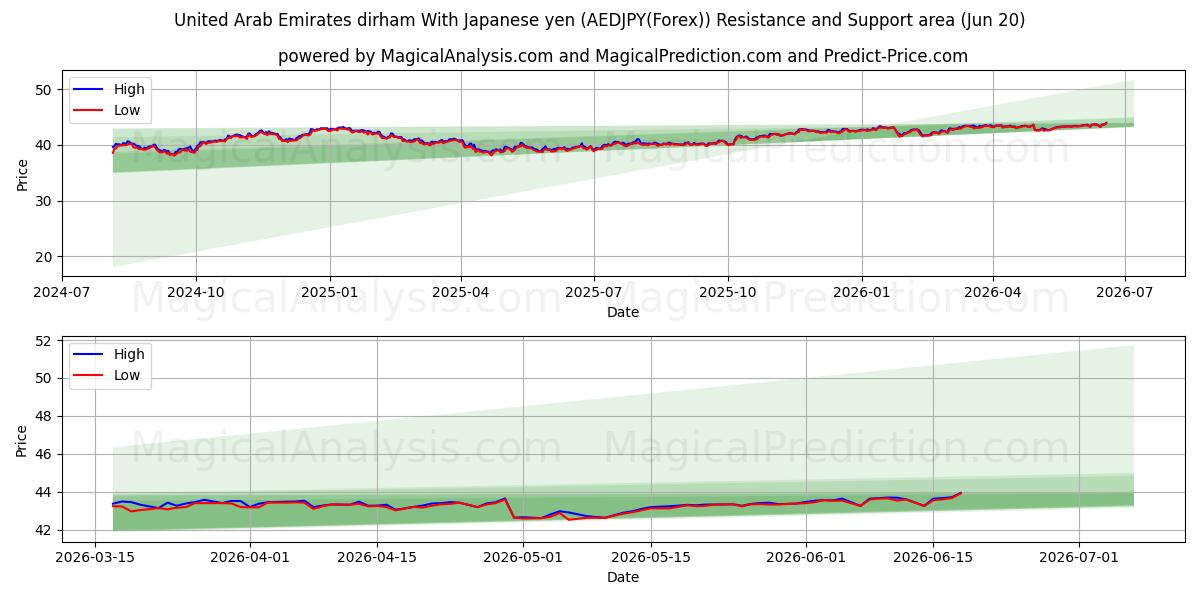Click the '2026-05-15' date tick label
This screenshot has width=1200, height=600.
pos(651,556)
